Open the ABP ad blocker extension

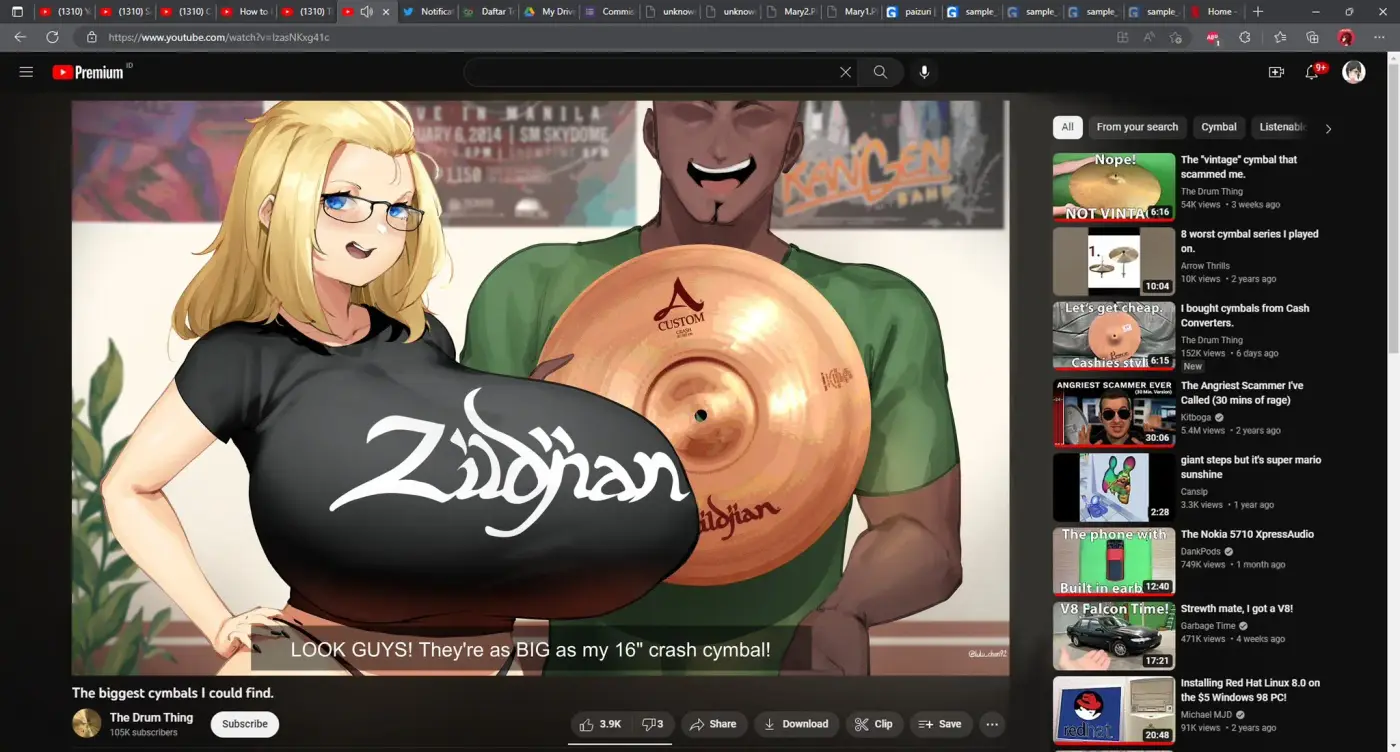click(1213, 37)
